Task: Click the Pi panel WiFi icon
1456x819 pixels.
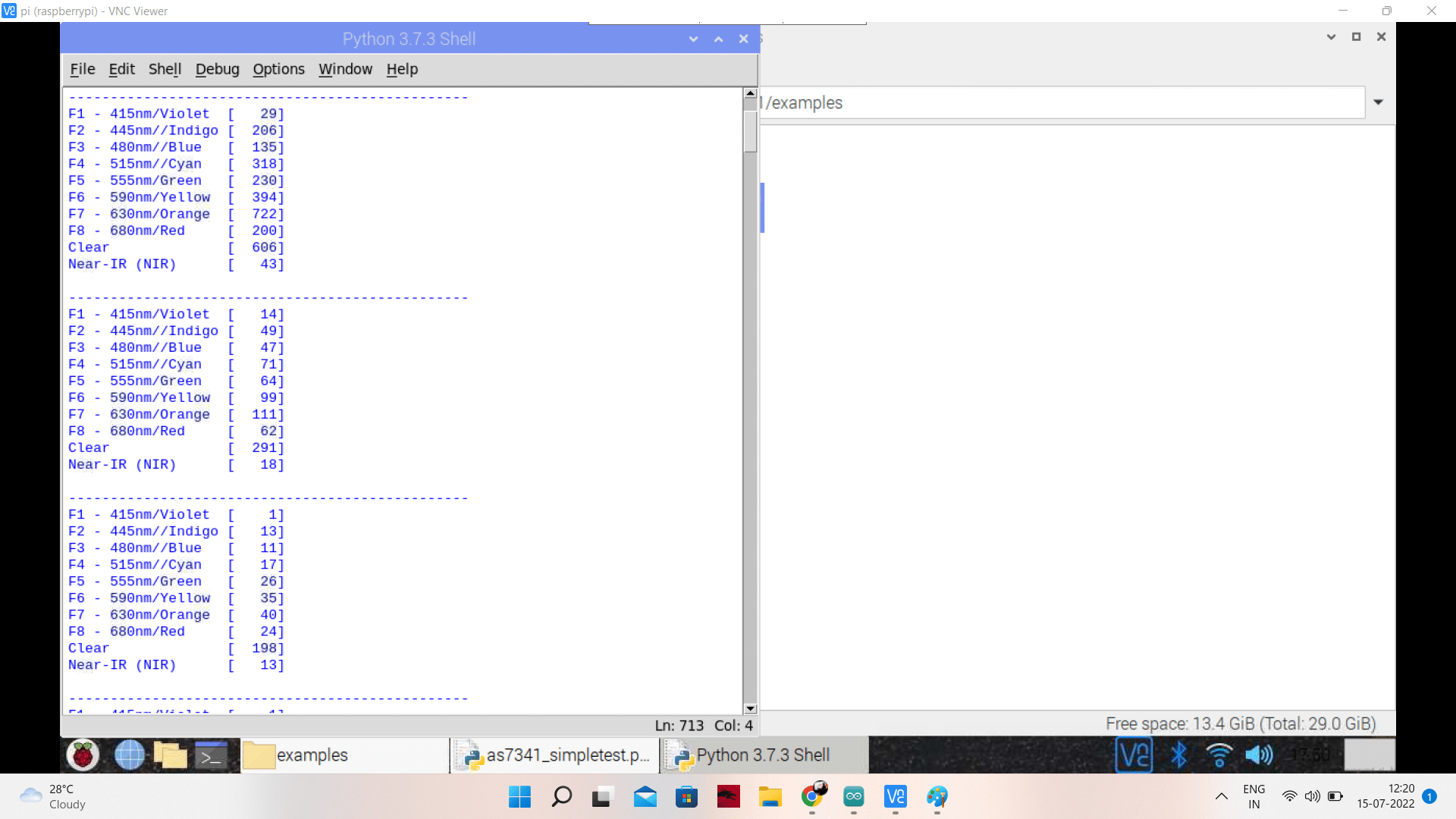Action: tap(1219, 755)
